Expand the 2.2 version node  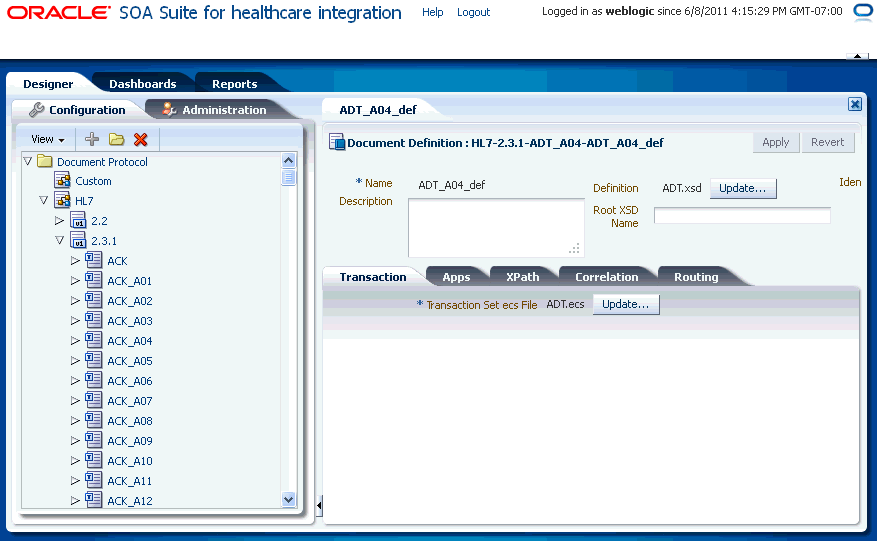click(x=59, y=220)
